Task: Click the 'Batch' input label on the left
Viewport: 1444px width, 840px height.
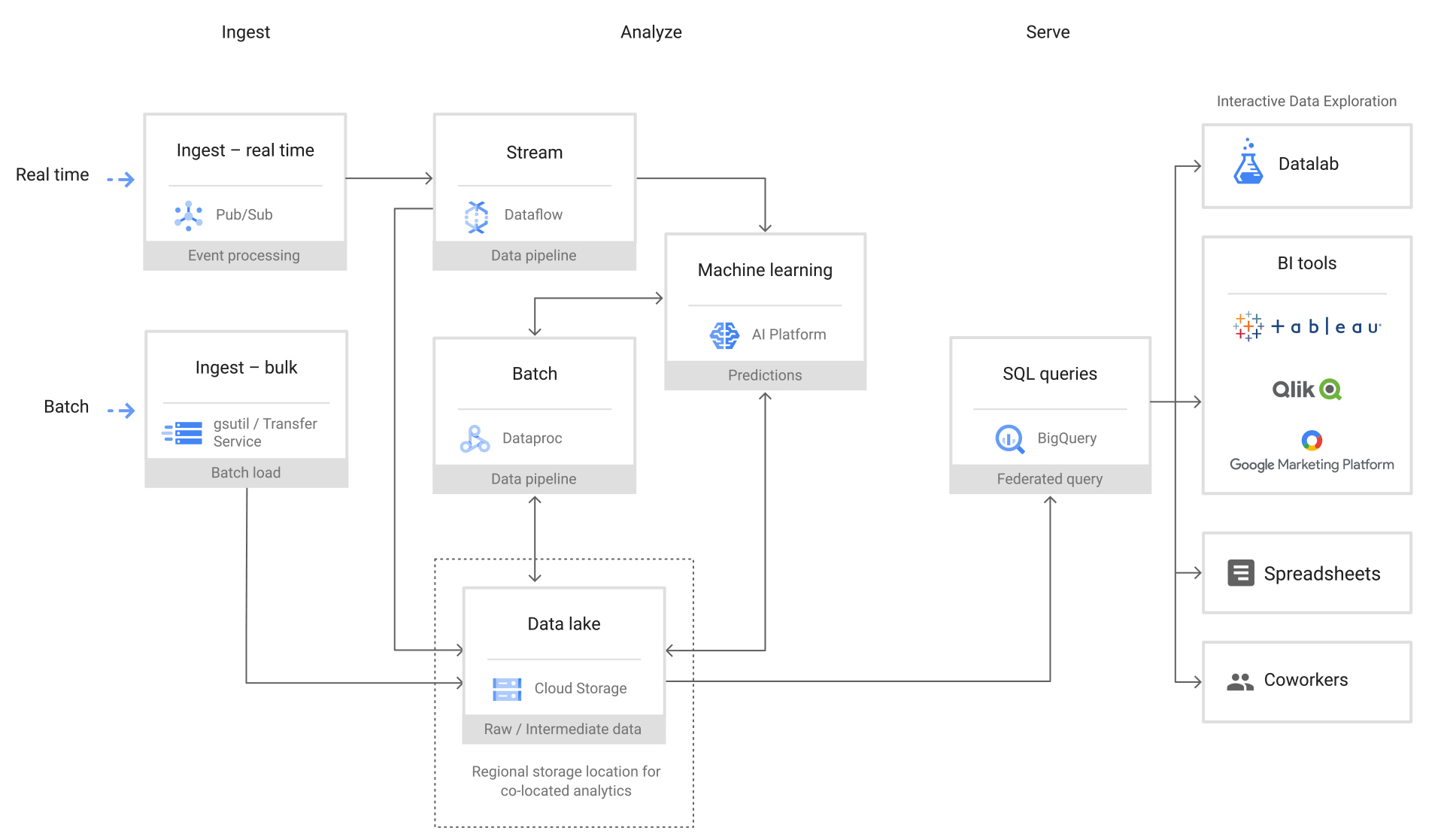Action: pos(66,407)
